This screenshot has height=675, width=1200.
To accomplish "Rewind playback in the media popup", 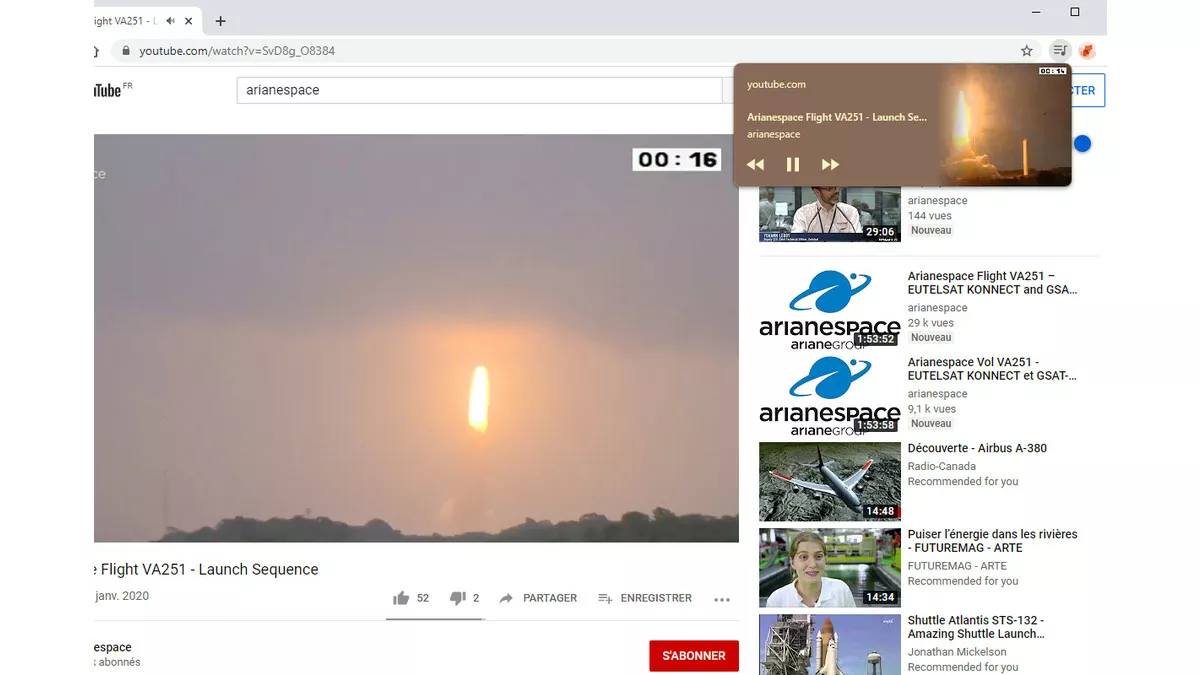I will click(755, 164).
